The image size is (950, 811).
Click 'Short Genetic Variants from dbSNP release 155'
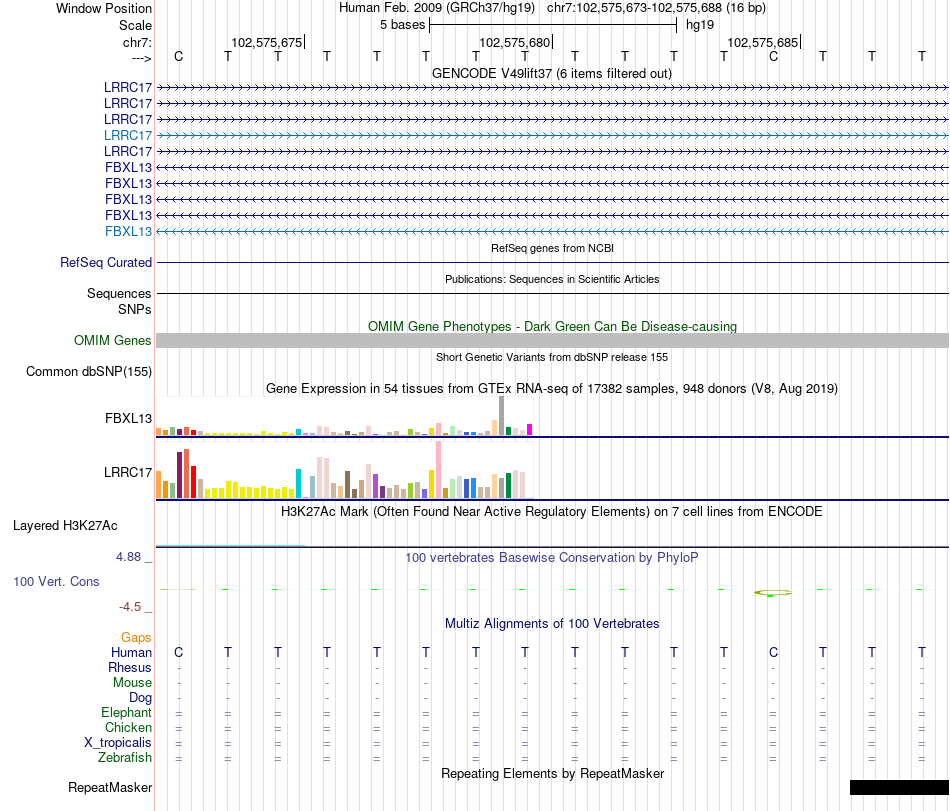tap(552, 357)
